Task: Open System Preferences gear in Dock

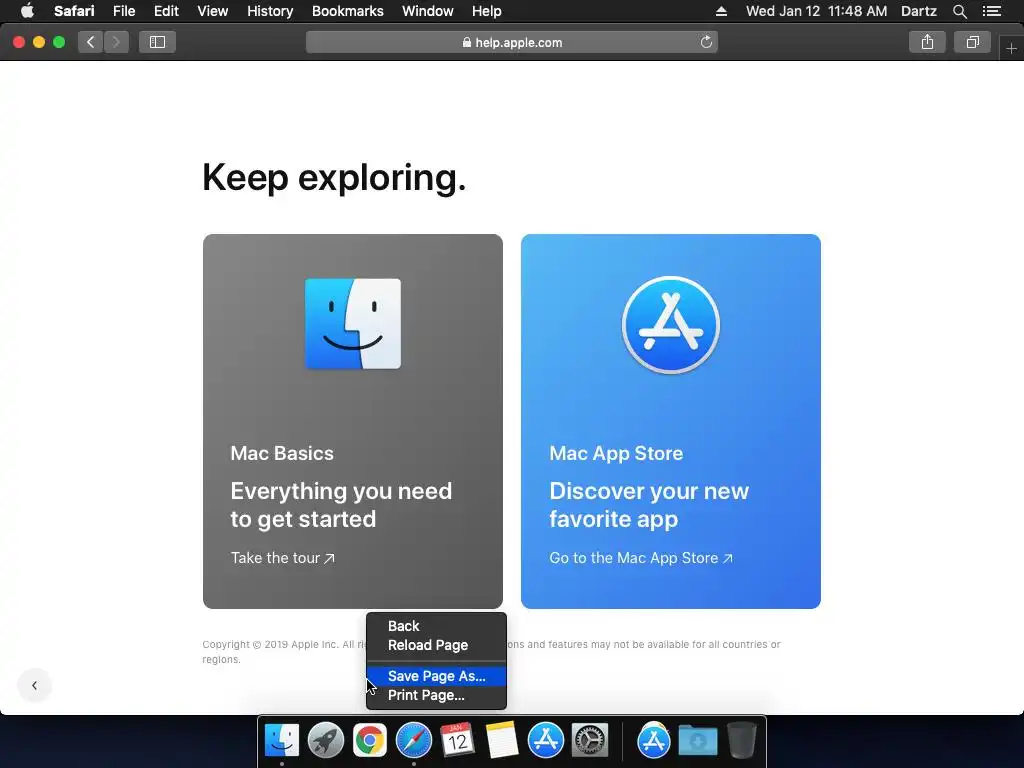Action: 590,741
